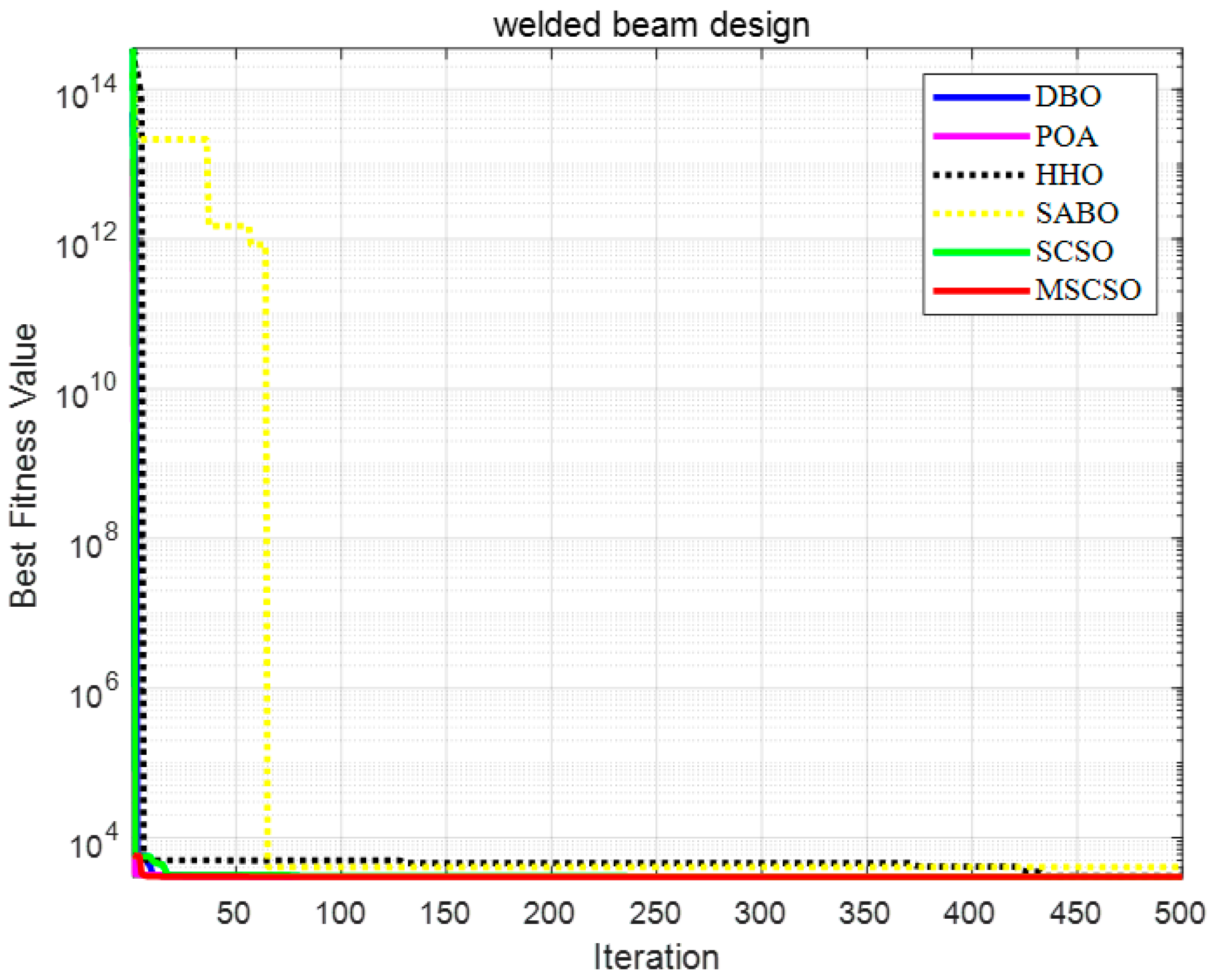Viewport: 1214px width, 980px height.
Task: Click the y-axis tick label 10^8
Action: tap(93, 542)
